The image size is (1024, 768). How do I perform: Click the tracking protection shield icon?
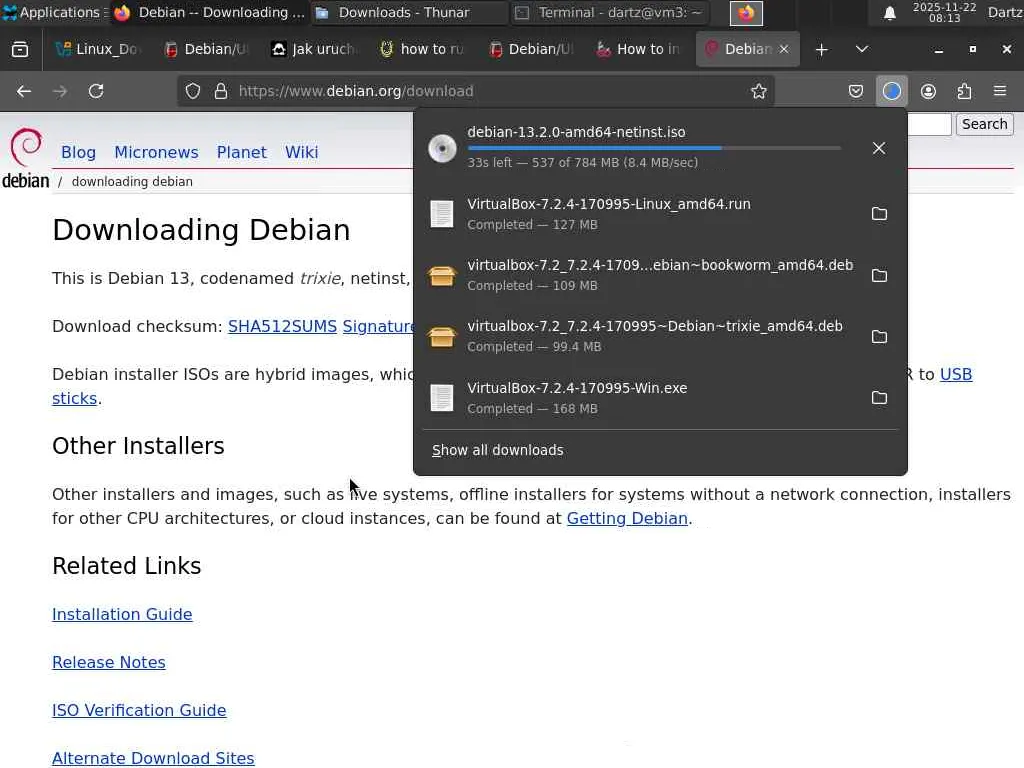(193, 91)
